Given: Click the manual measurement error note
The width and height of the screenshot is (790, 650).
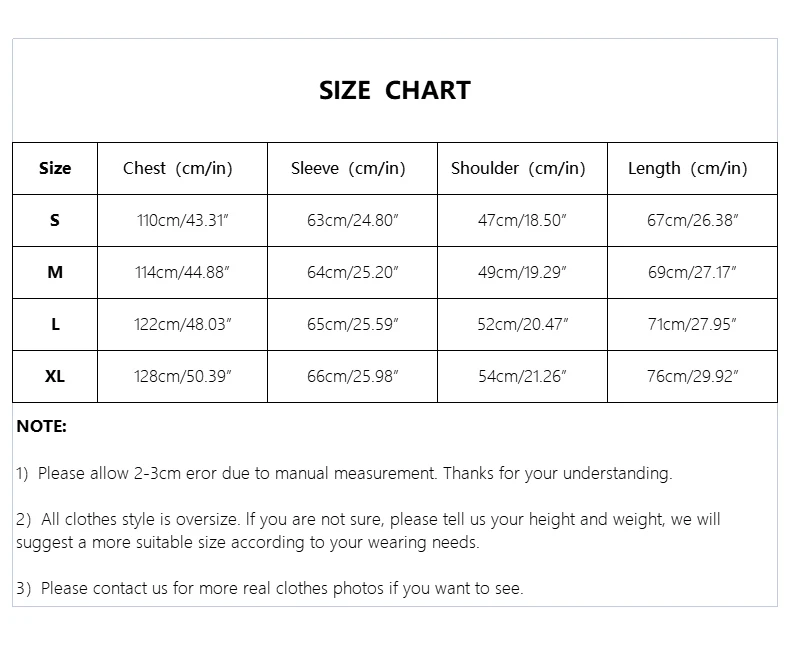Looking at the screenshot, I should pos(344,473).
